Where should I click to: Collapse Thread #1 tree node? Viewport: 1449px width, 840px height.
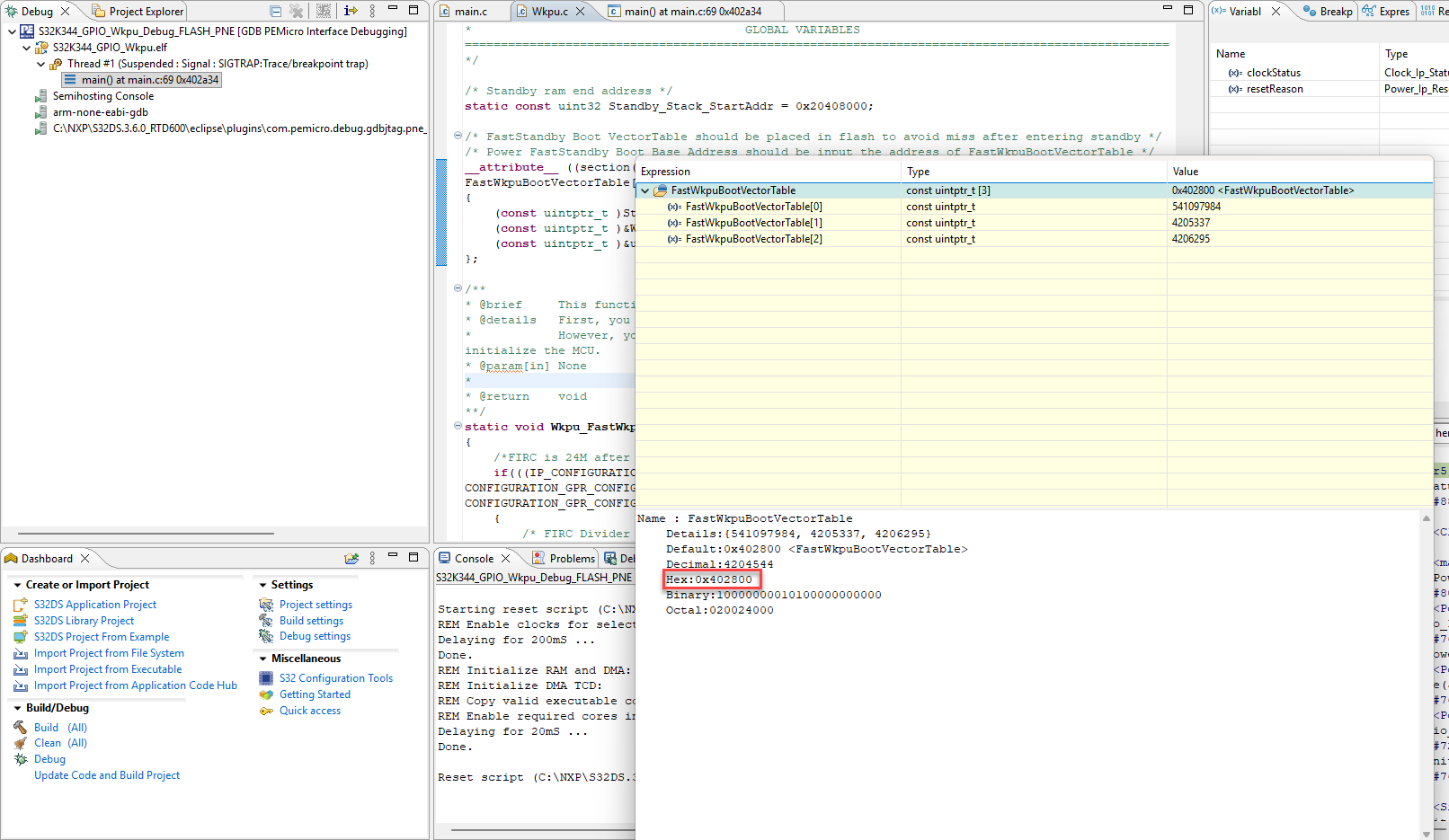pos(41,64)
